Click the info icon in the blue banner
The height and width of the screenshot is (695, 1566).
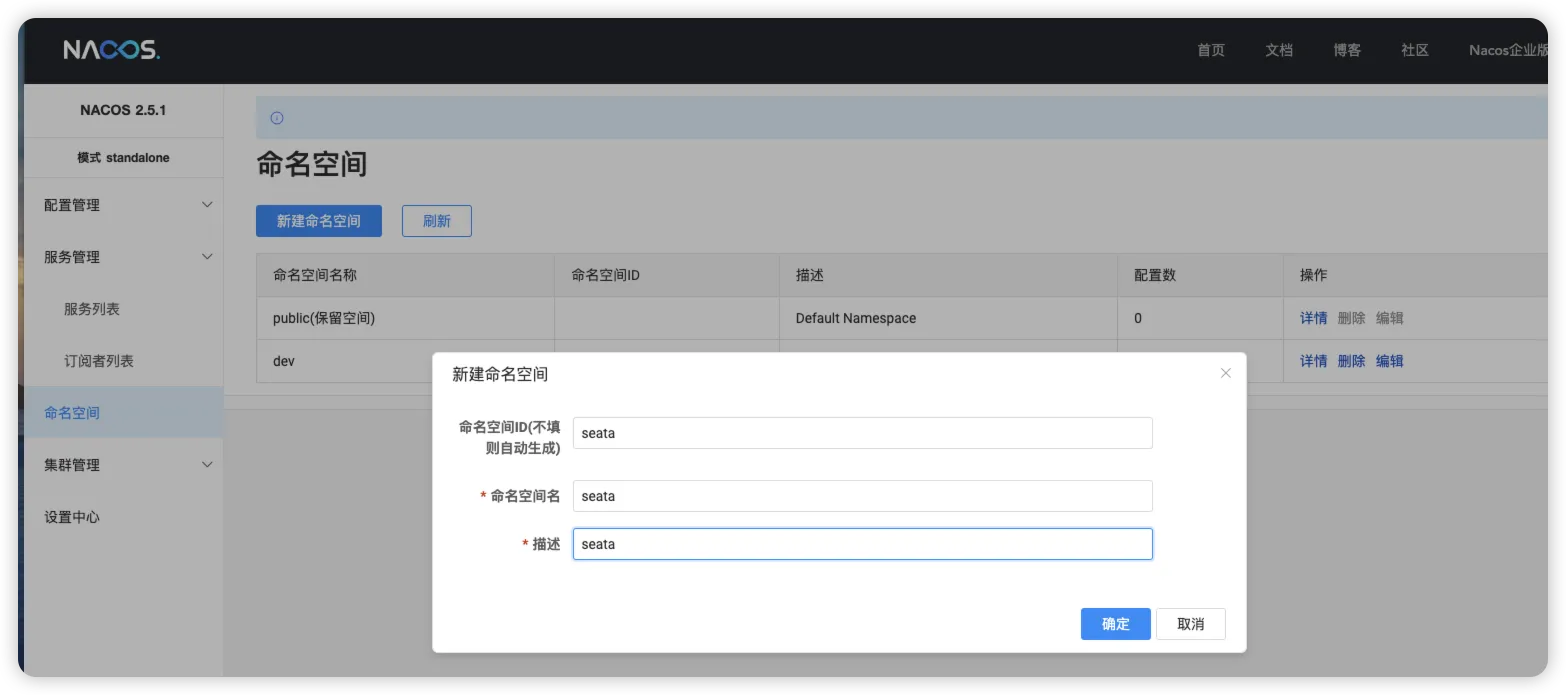(277, 118)
